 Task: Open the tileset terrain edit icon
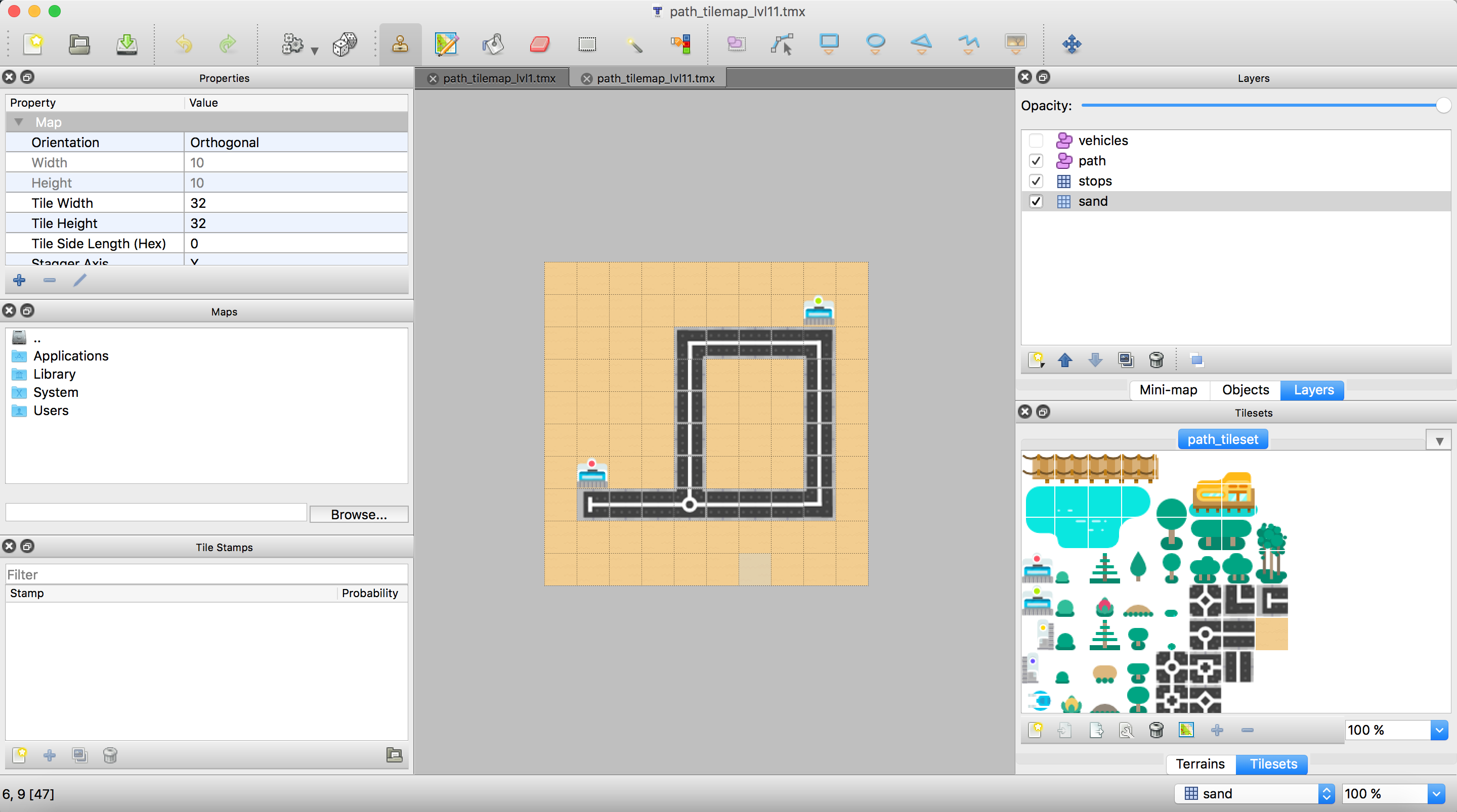click(1186, 730)
